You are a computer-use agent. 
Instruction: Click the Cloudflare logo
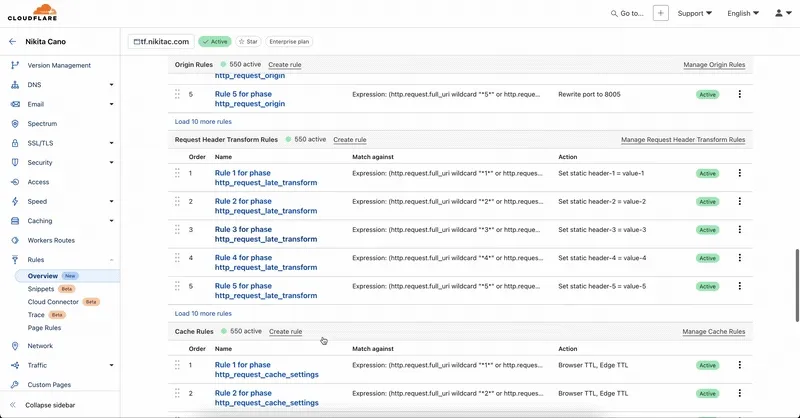point(30,13)
